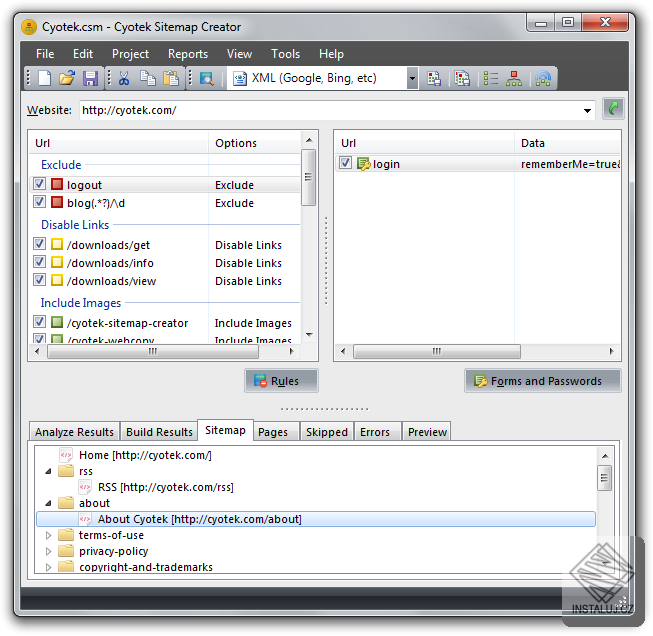Image resolution: width=653 pixels, height=636 pixels.
Task: Click the analyze website magnifier icon
Action: 207,78
